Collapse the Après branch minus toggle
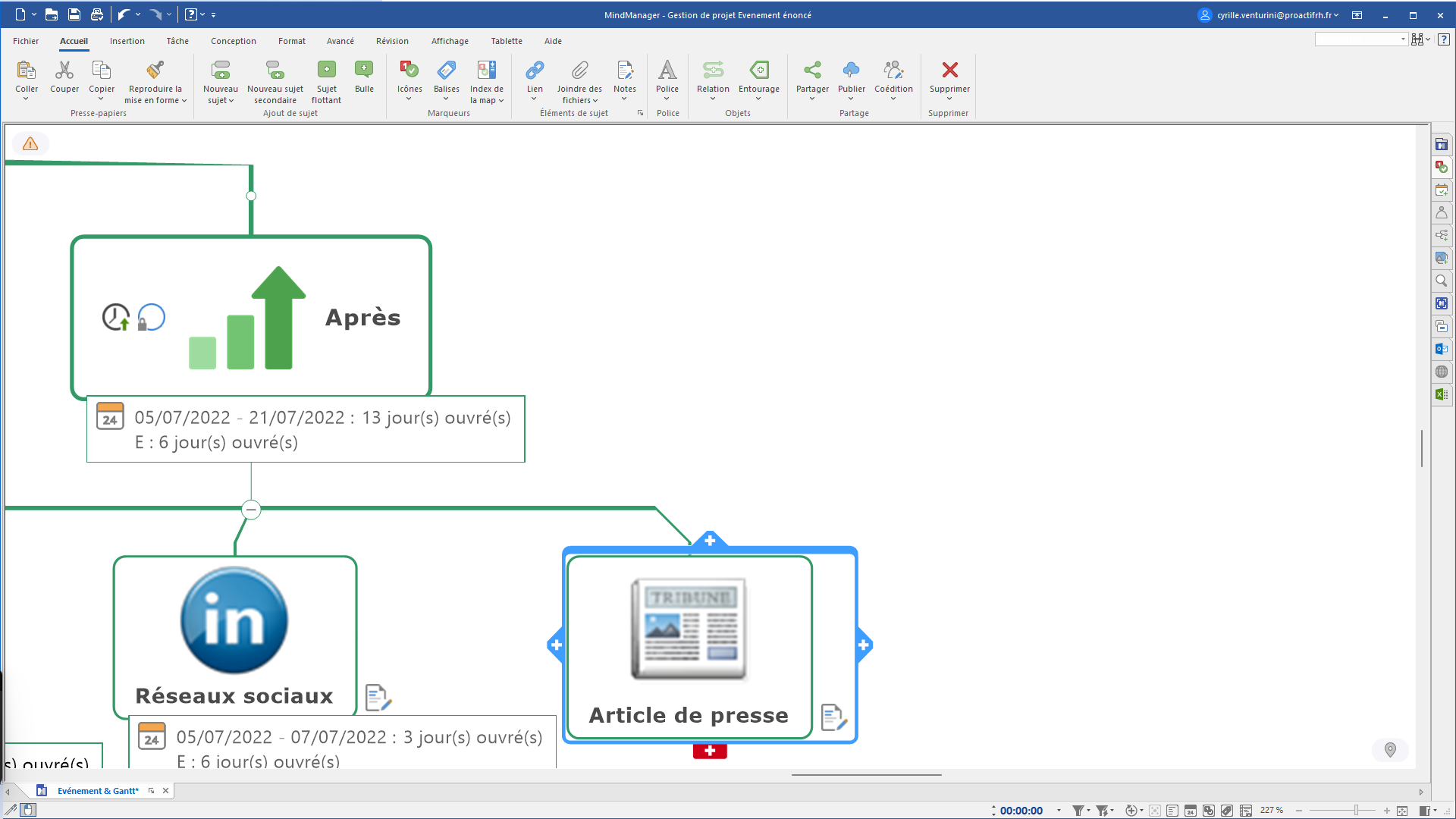 (x=251, y=510)
